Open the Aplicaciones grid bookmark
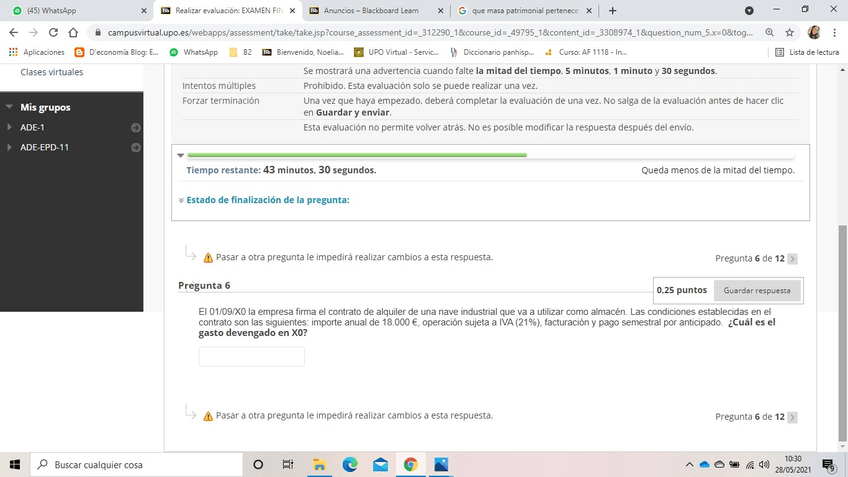The image size is (848, 477). point(36,52)
